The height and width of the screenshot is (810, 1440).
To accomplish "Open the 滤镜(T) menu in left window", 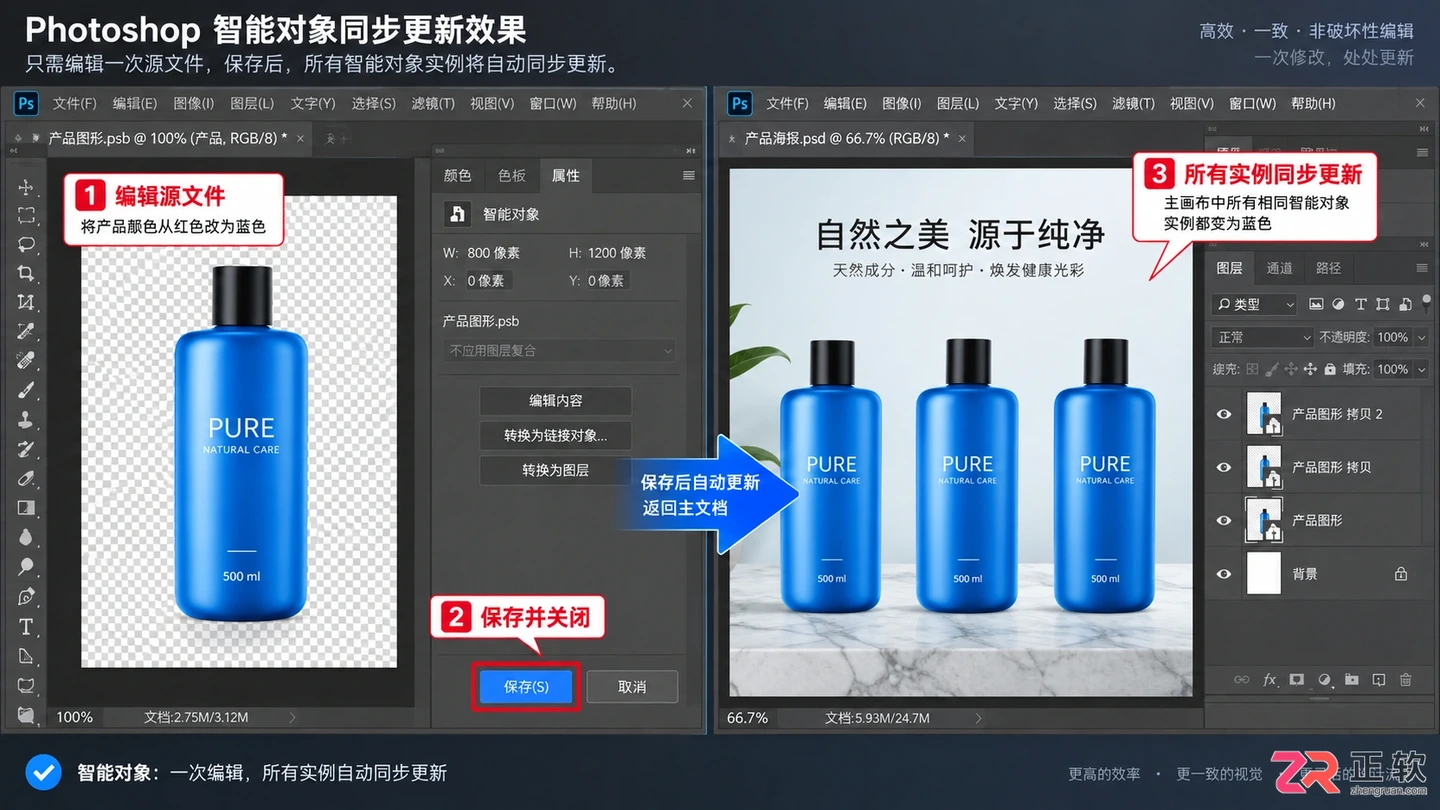I will tap(433, 103).
